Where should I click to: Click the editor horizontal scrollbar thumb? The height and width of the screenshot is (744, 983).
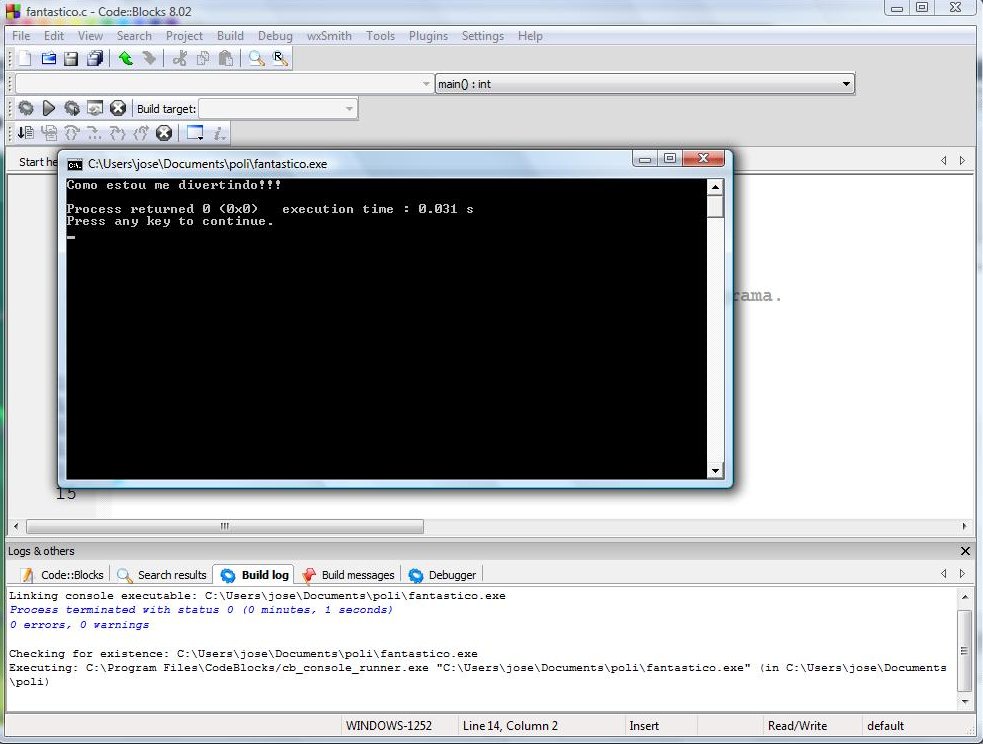(225, 526)
